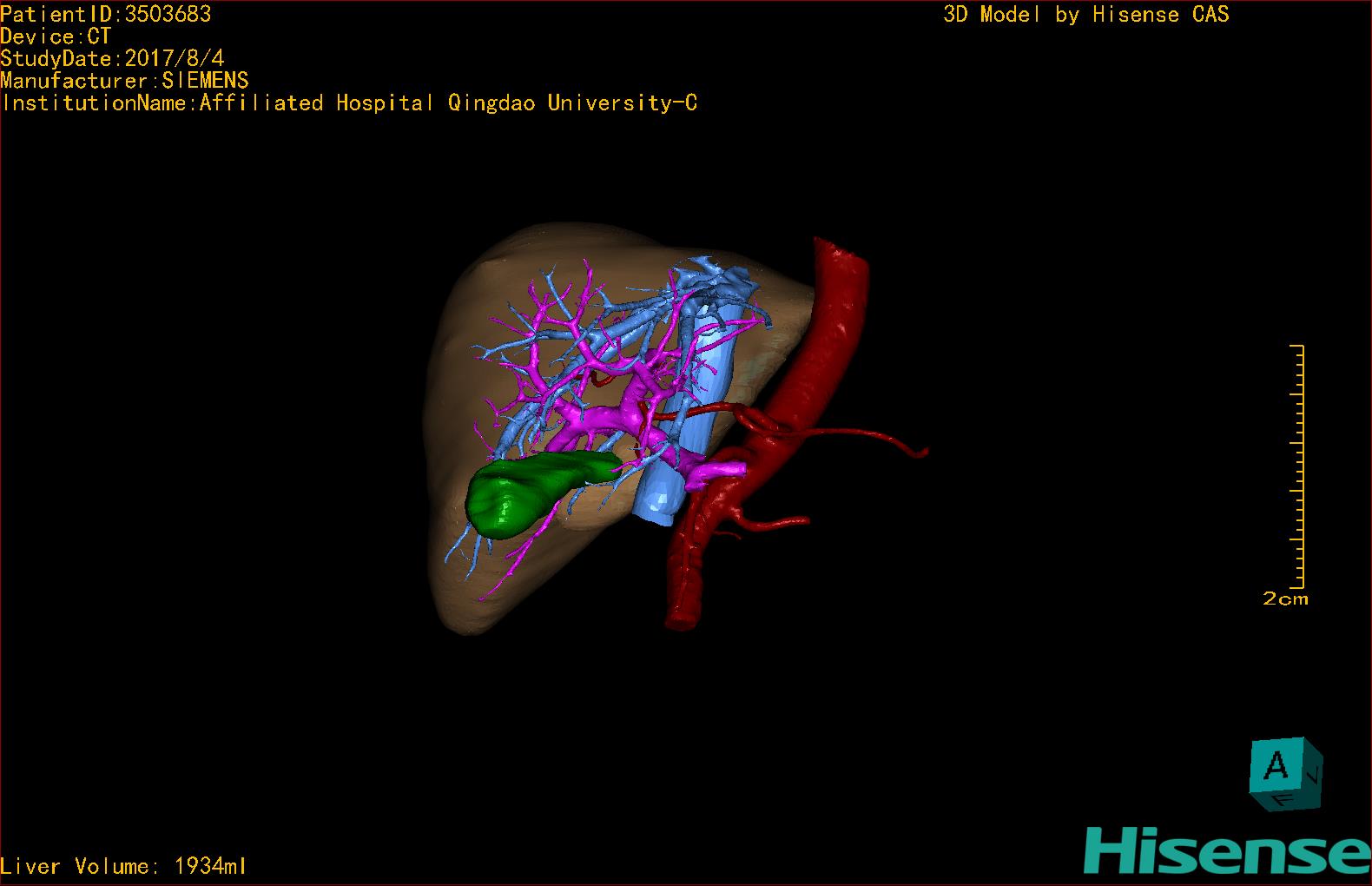This screenshot has width=1372, height=886.
Task: Click the Liver Volume: 1934ml readout
Action: pos(124,866)
